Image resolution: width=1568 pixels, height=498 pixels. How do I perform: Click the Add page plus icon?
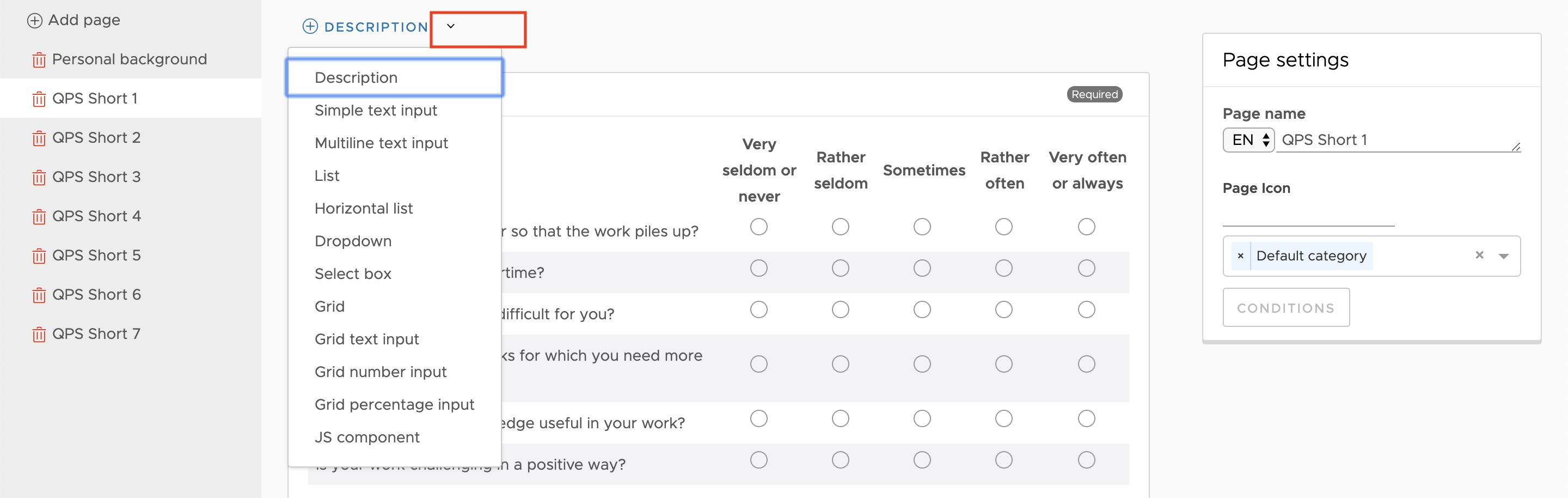coord(35,21)
